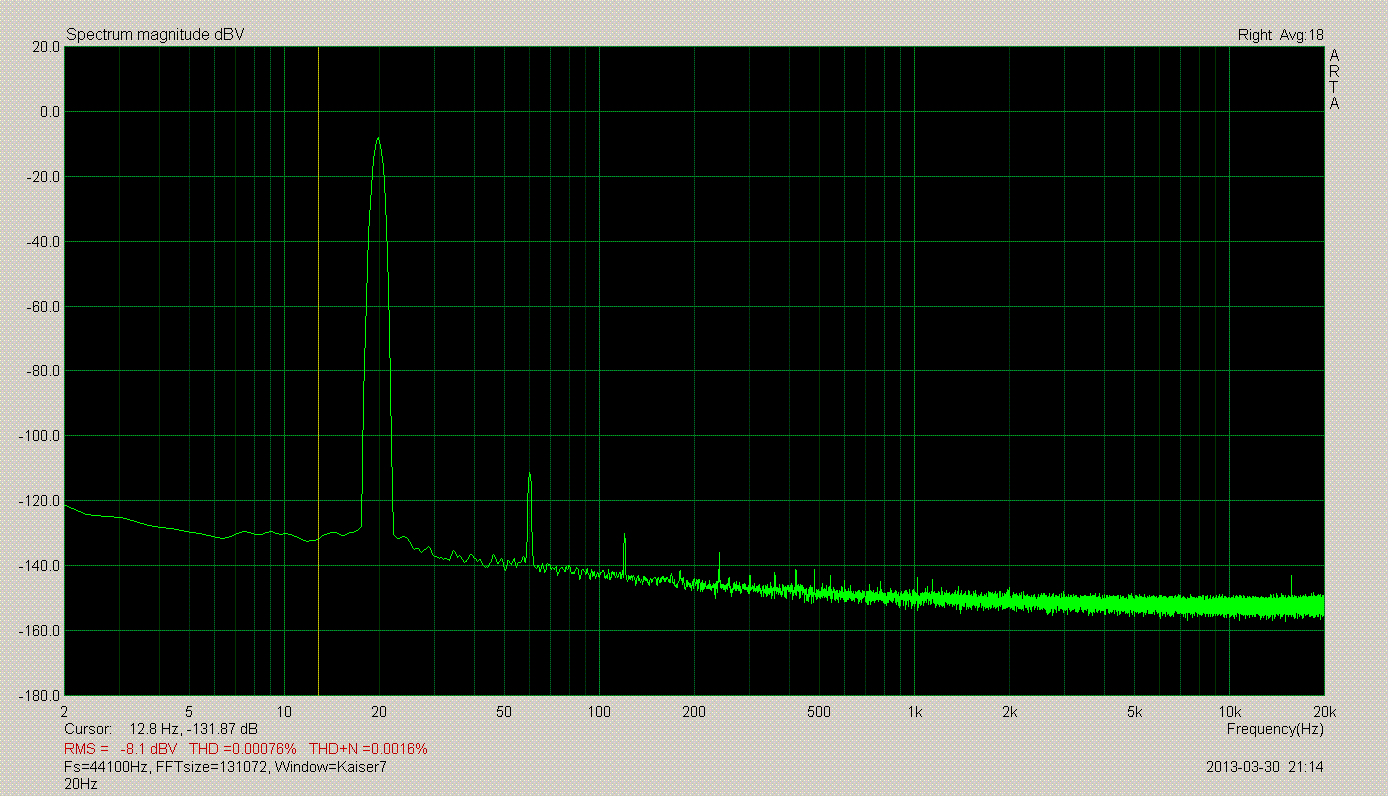Click the "100" frequency axis label
Viewport: 1388px width, 796px height.
pyautogui.click(x=599, y=711)
